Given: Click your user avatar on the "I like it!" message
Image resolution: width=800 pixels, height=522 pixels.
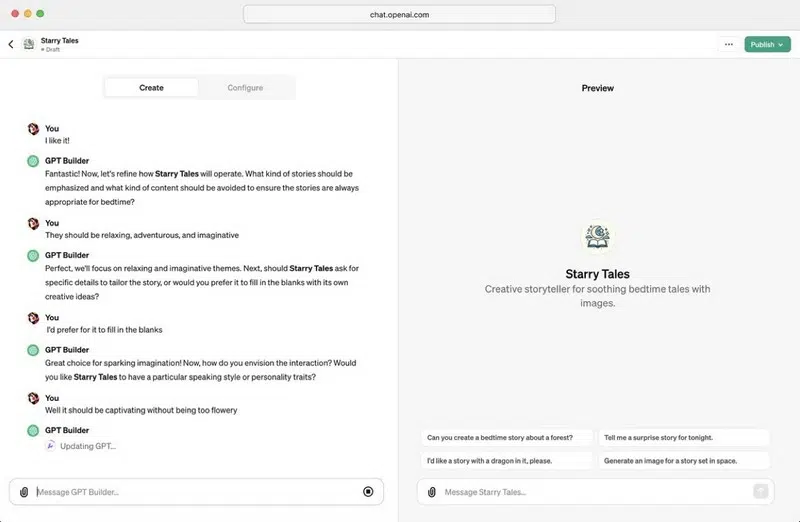Looking at the screenshot, I should pos(33,129).
